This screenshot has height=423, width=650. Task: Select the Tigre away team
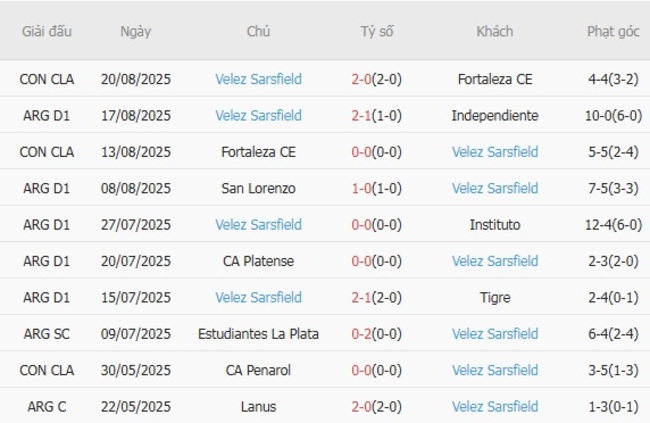point(495,297)
